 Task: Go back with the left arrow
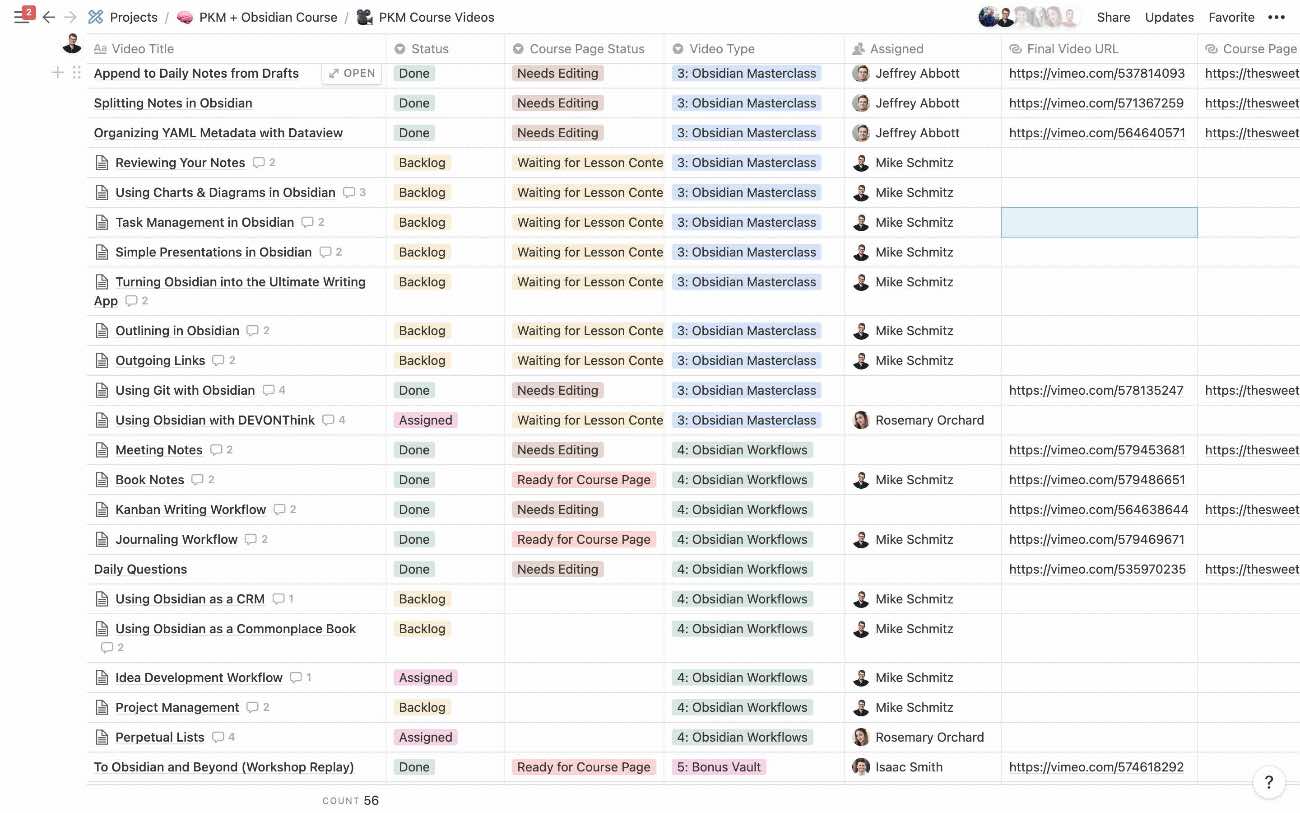pyautogui.click(x=48, y=17)
